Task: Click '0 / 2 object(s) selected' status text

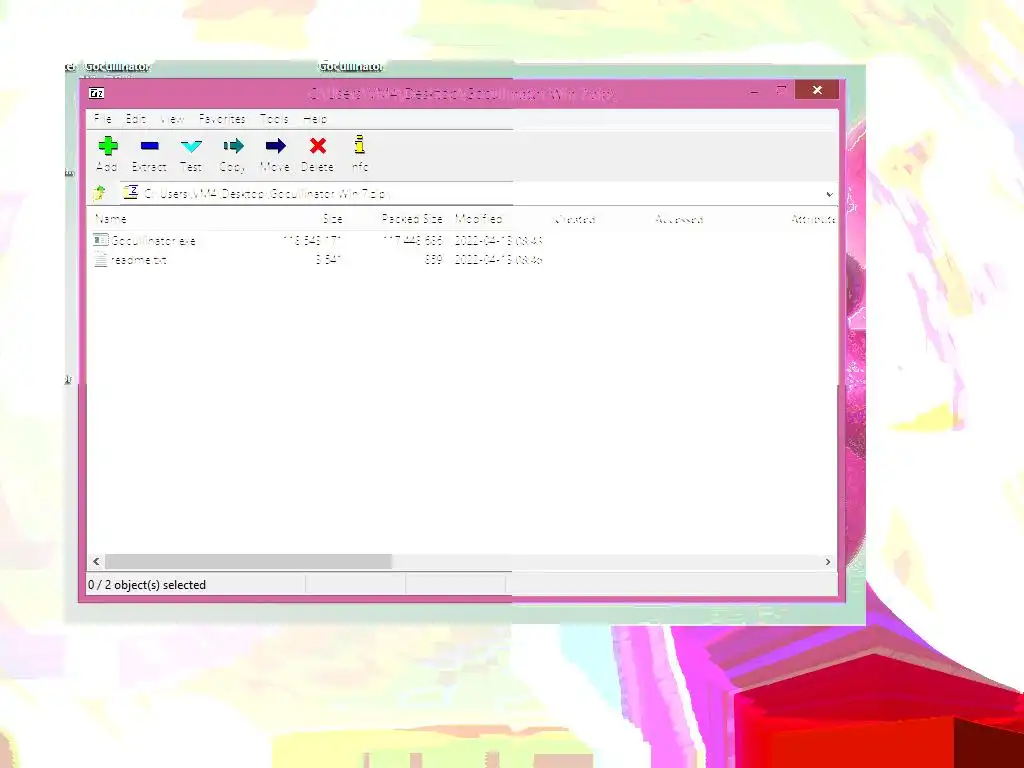Action: [147, 584]
